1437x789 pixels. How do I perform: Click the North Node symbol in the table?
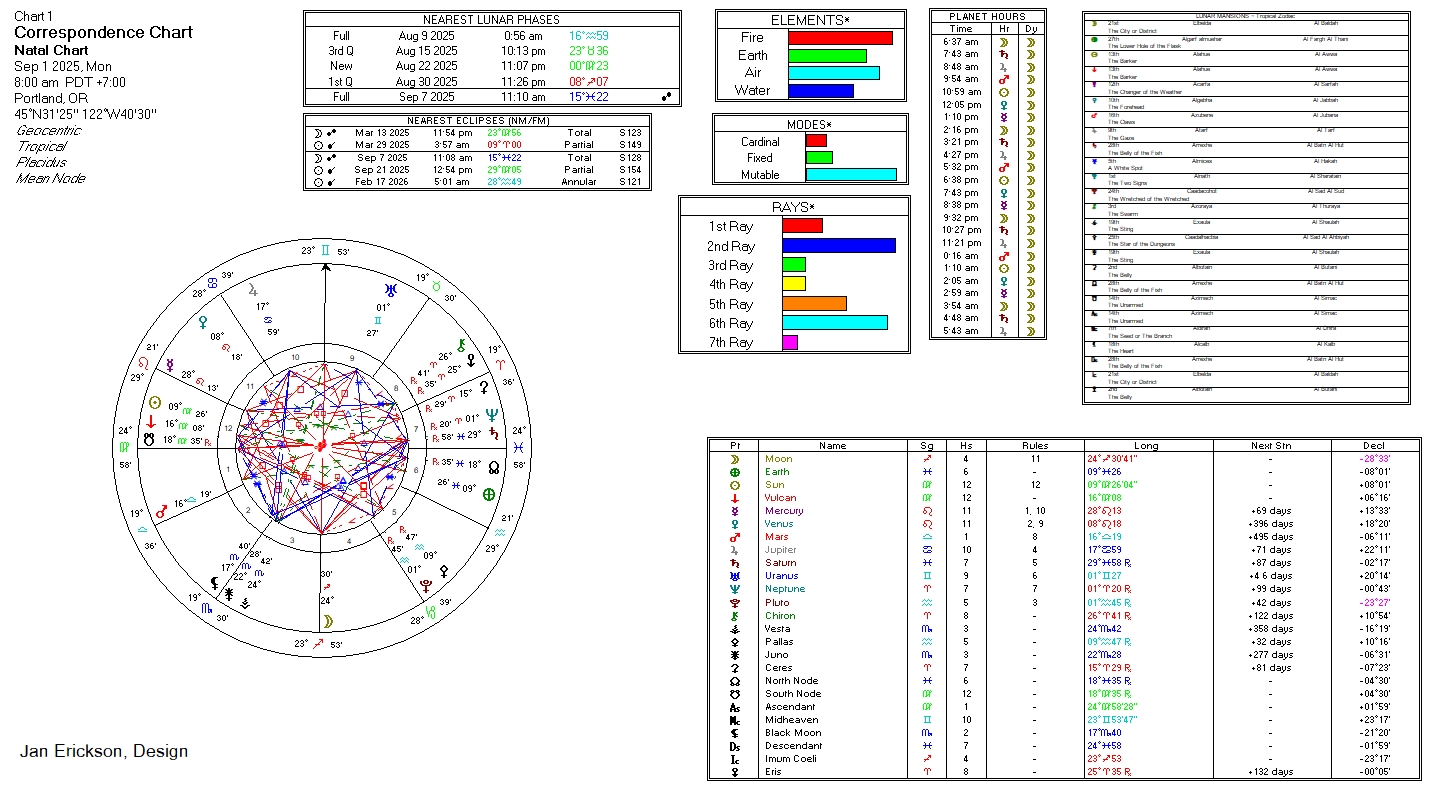735,681
